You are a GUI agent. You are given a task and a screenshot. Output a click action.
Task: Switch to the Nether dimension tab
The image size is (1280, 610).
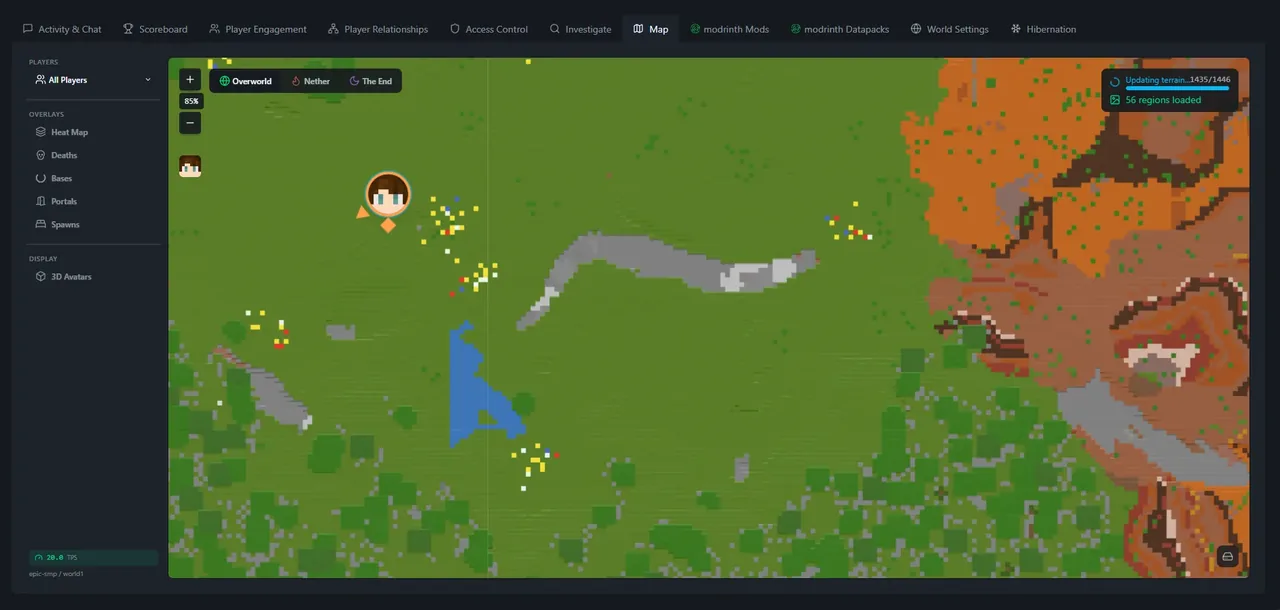[310, 81]
